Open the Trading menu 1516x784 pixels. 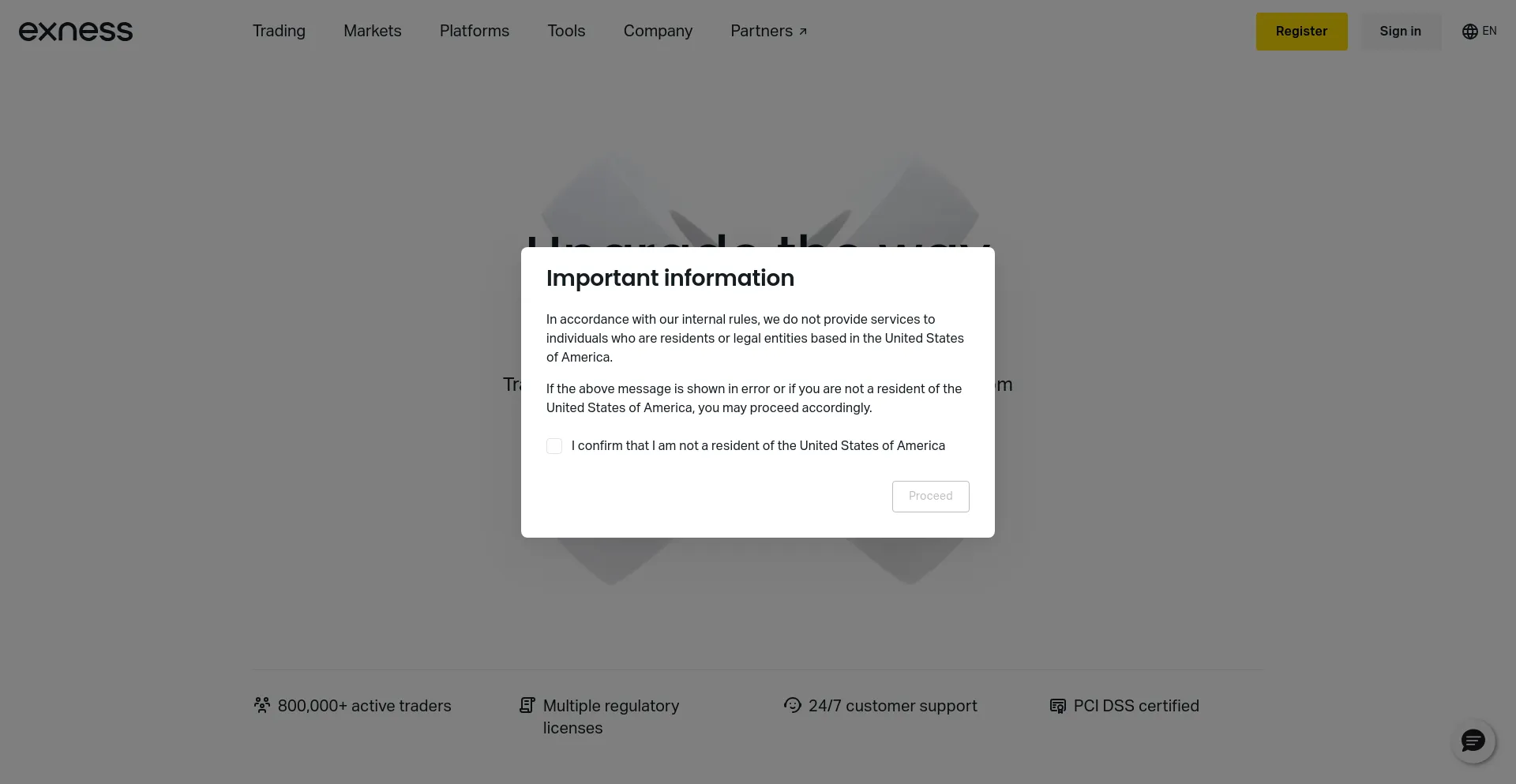coord(279,31)
